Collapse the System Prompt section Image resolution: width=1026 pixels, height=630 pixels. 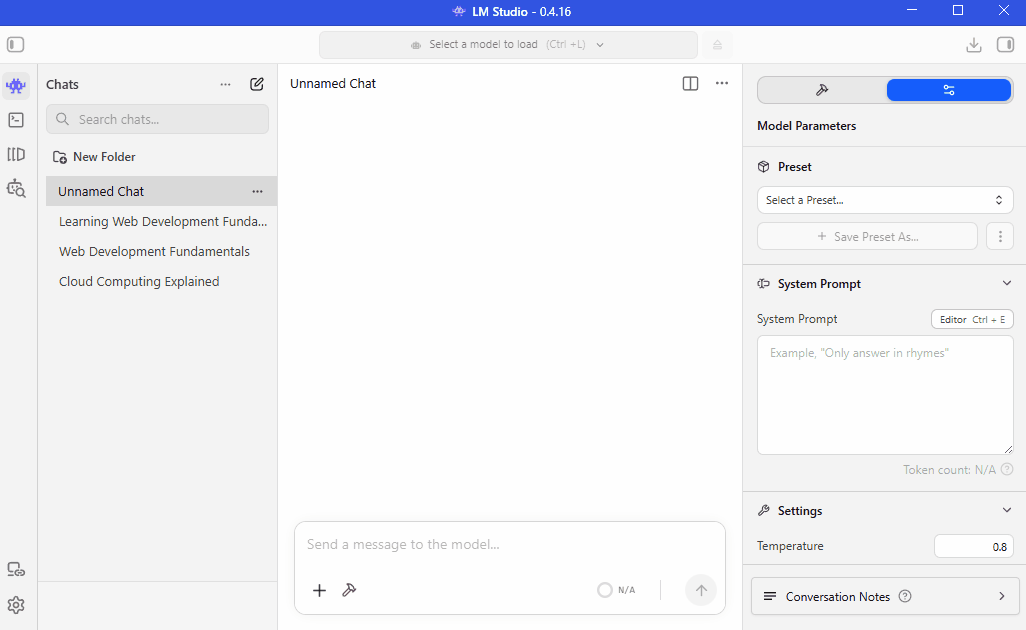(1006, 283)
